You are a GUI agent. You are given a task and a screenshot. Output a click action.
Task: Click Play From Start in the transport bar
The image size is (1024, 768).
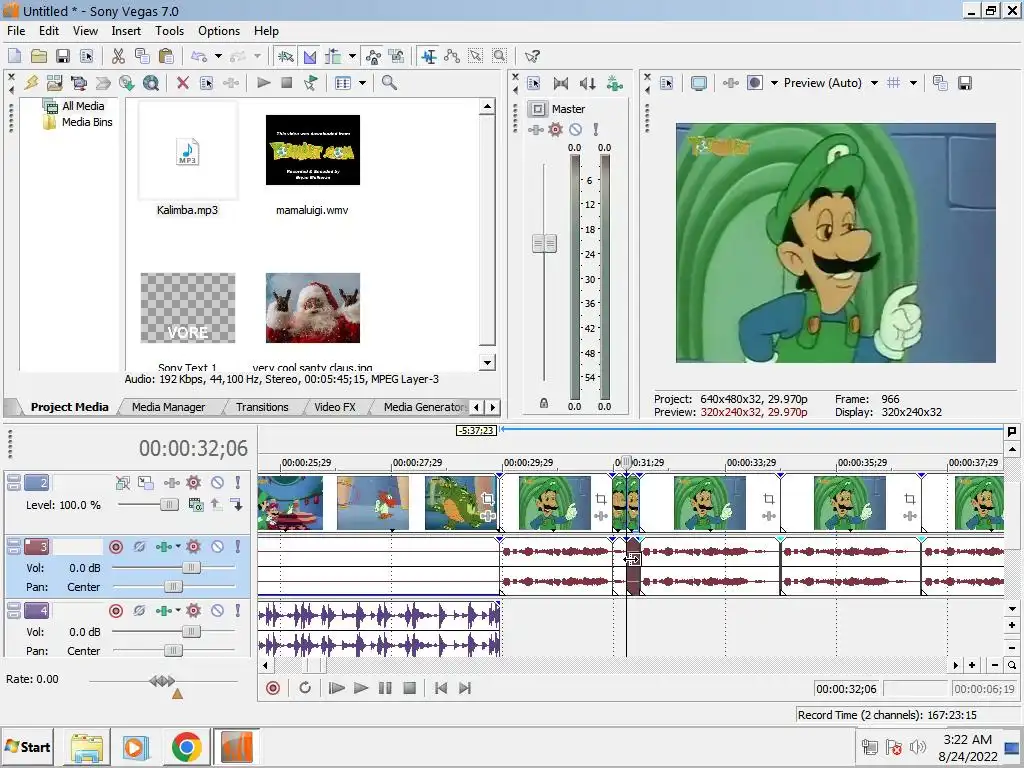click(336, 688)
